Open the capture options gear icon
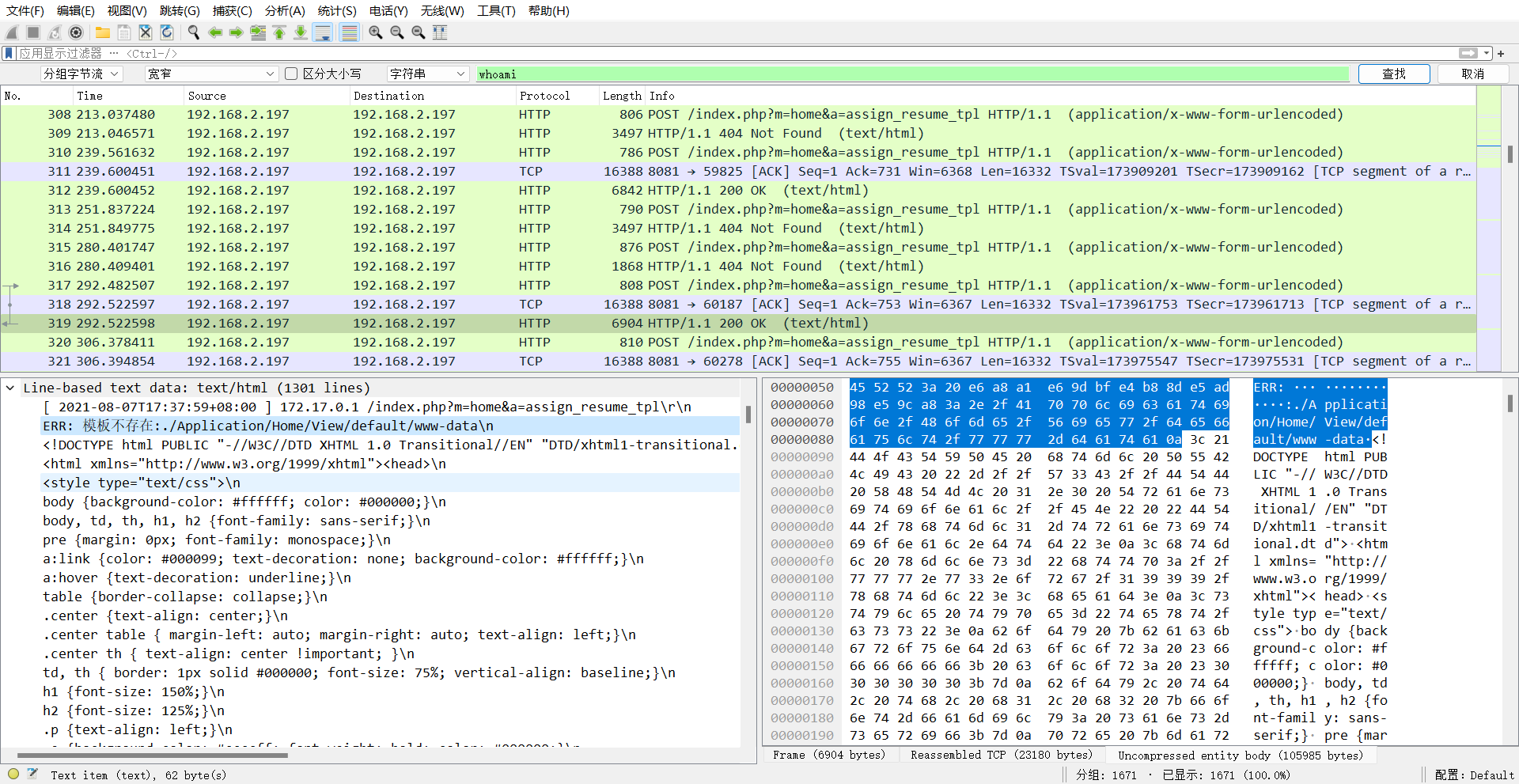 [76, 32]
